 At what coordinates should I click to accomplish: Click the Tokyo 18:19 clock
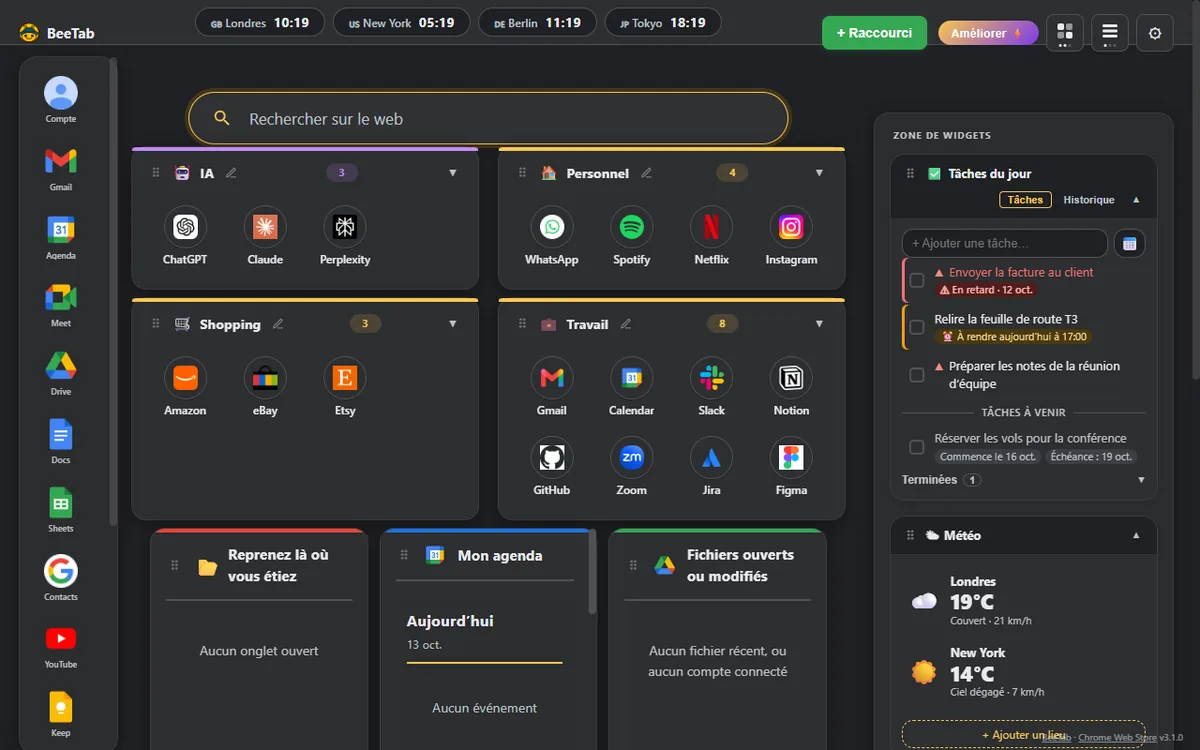click(x=663, y=23)
